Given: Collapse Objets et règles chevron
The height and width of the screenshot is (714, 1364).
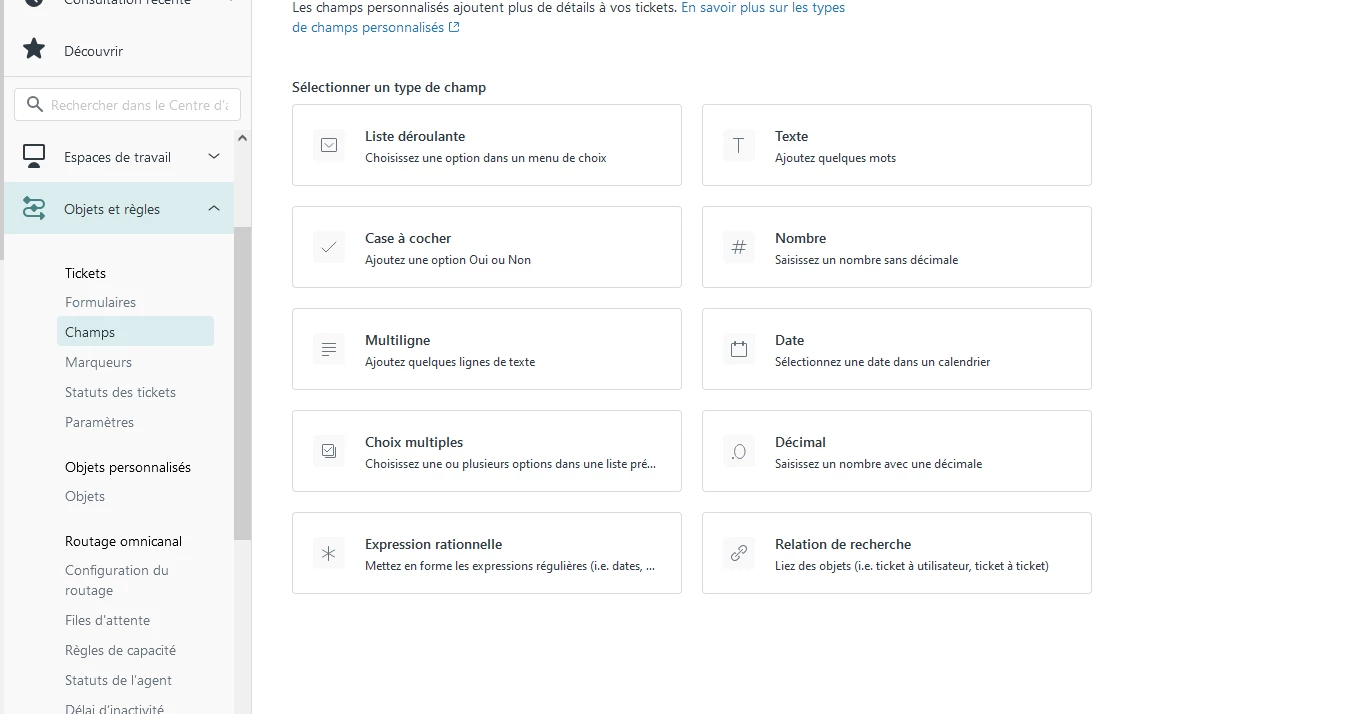Looking at the screenshot, I should pyautogui.click(x=214, y=208).
